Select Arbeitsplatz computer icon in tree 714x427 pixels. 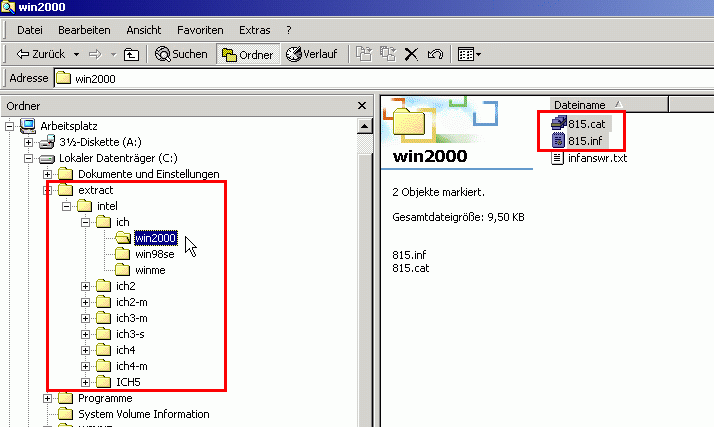coord(28,126)
